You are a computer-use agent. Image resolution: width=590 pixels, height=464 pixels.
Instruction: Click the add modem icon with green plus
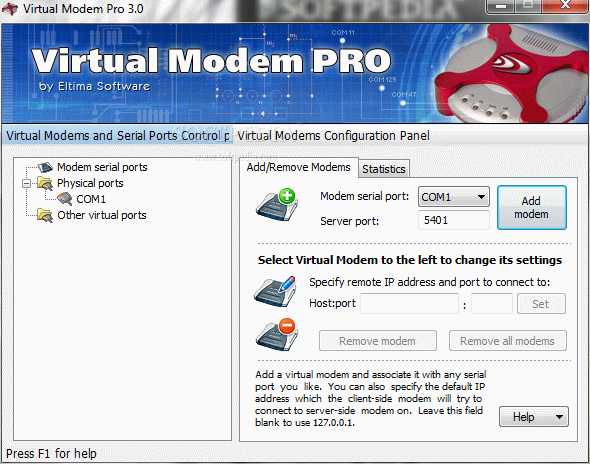278,205
